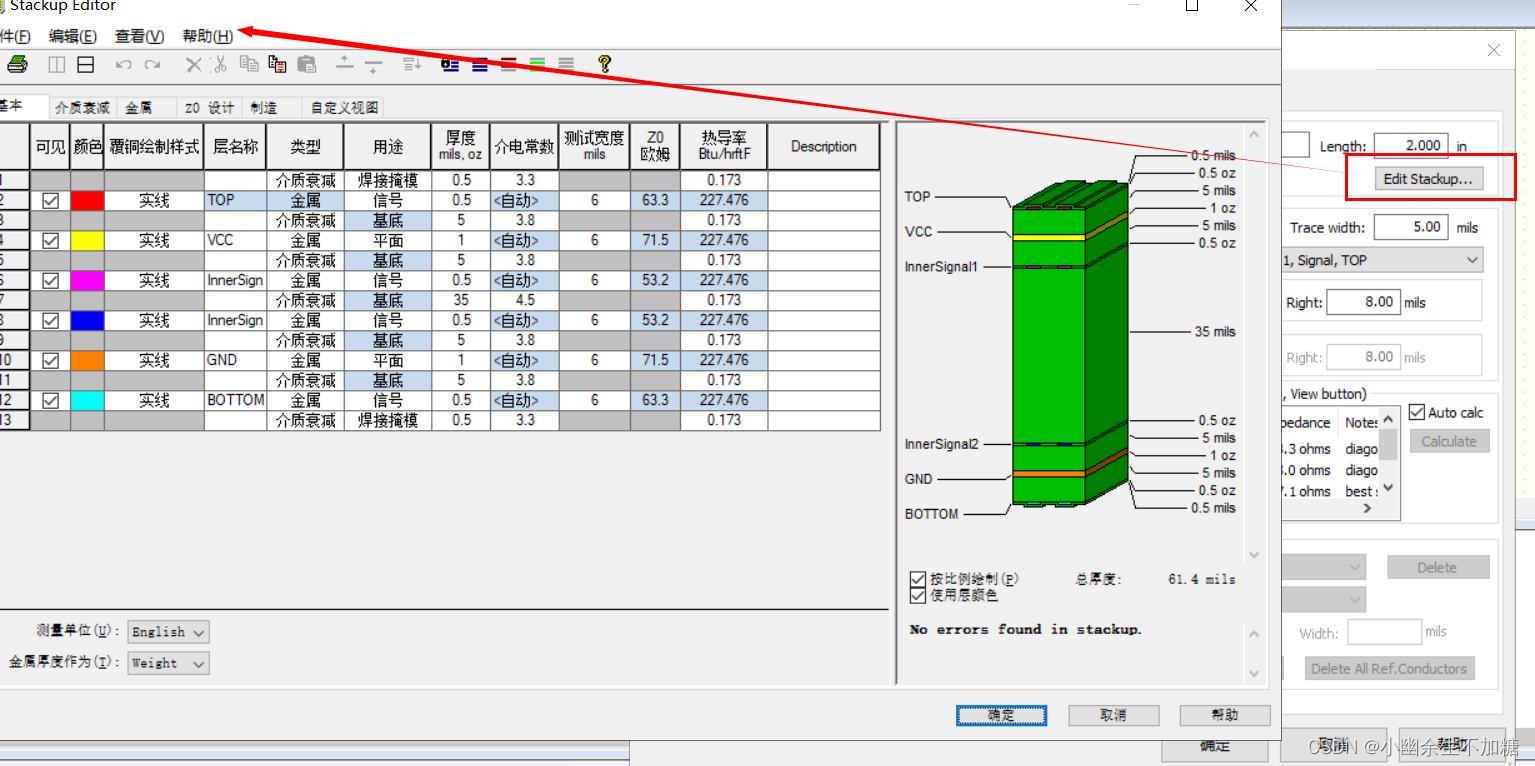Click the move layer down icon

point(373,65)
